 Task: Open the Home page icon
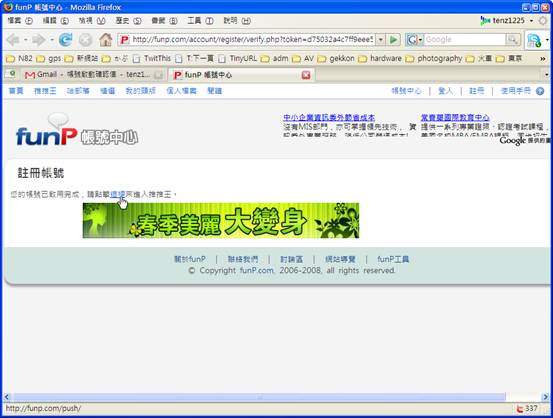click(x=105, y=40)
